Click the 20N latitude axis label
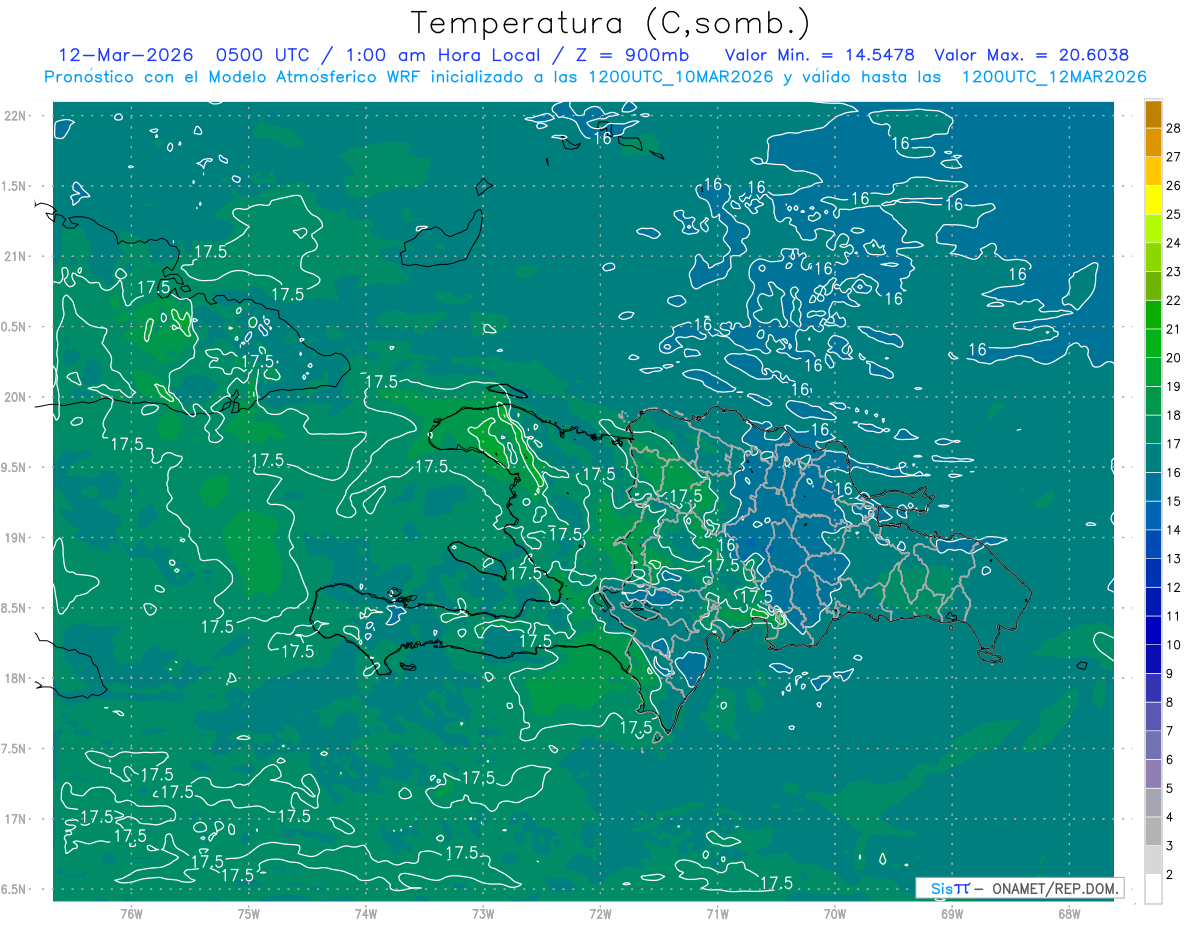1200x927 pixels. 16,397
